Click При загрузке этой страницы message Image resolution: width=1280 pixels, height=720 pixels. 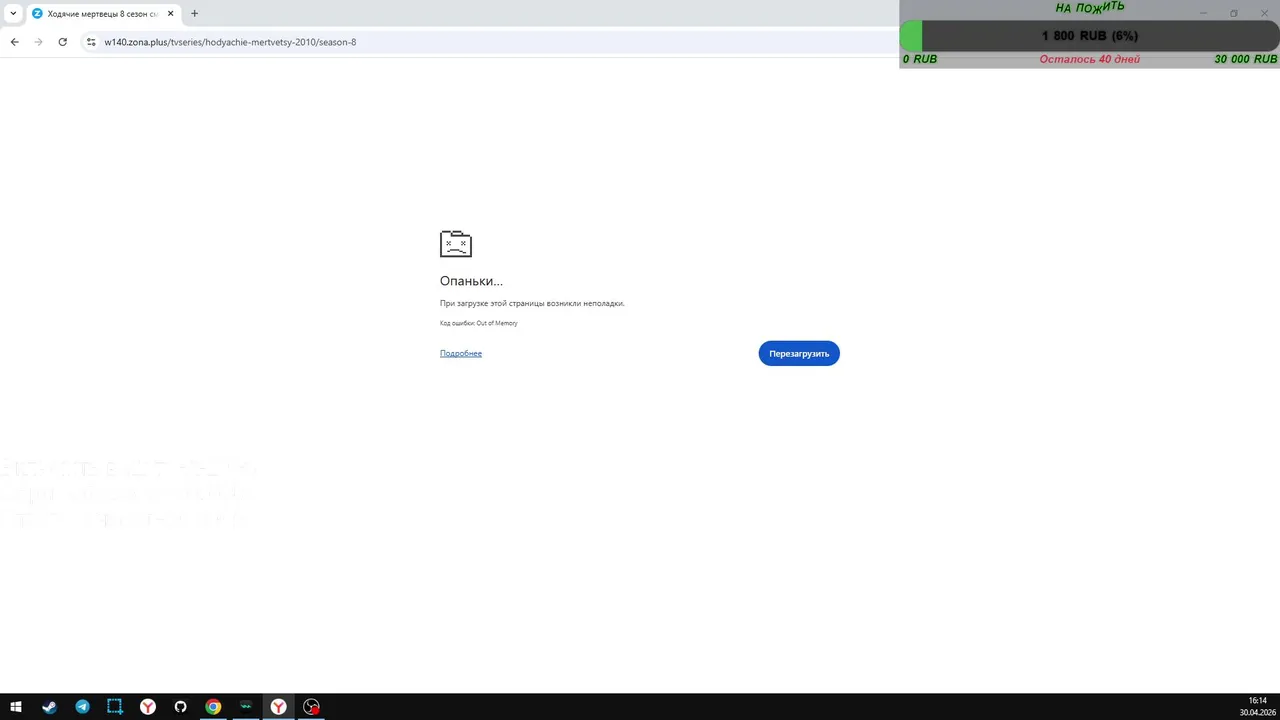pyautogui.click(x=532, y=303)
